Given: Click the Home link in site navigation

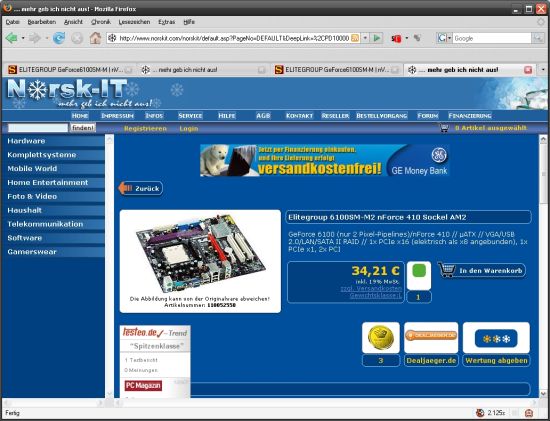Looking at the screenshot, I should [80, 115].
